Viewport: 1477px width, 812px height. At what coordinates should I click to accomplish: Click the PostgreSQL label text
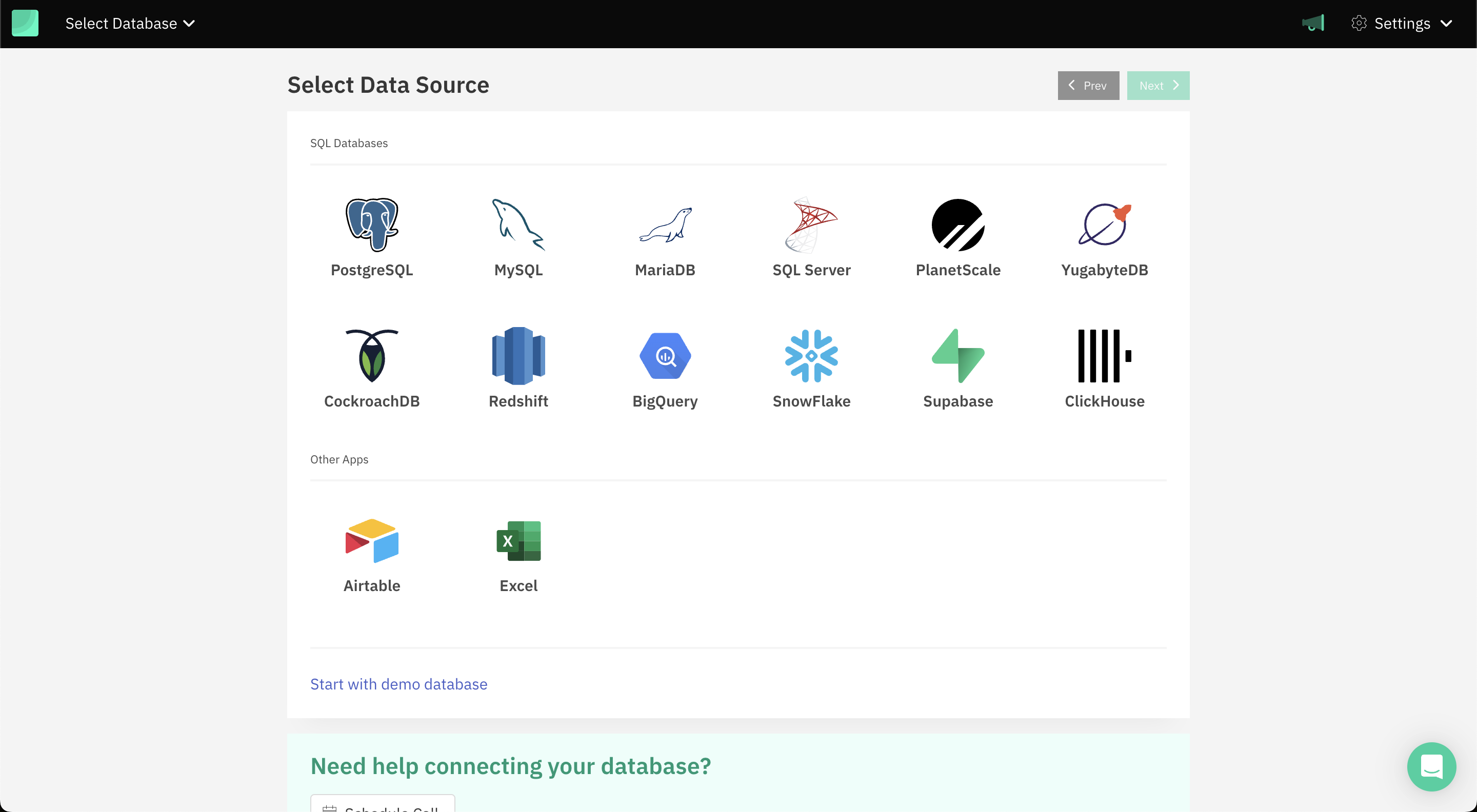click(x=371, y=270)
